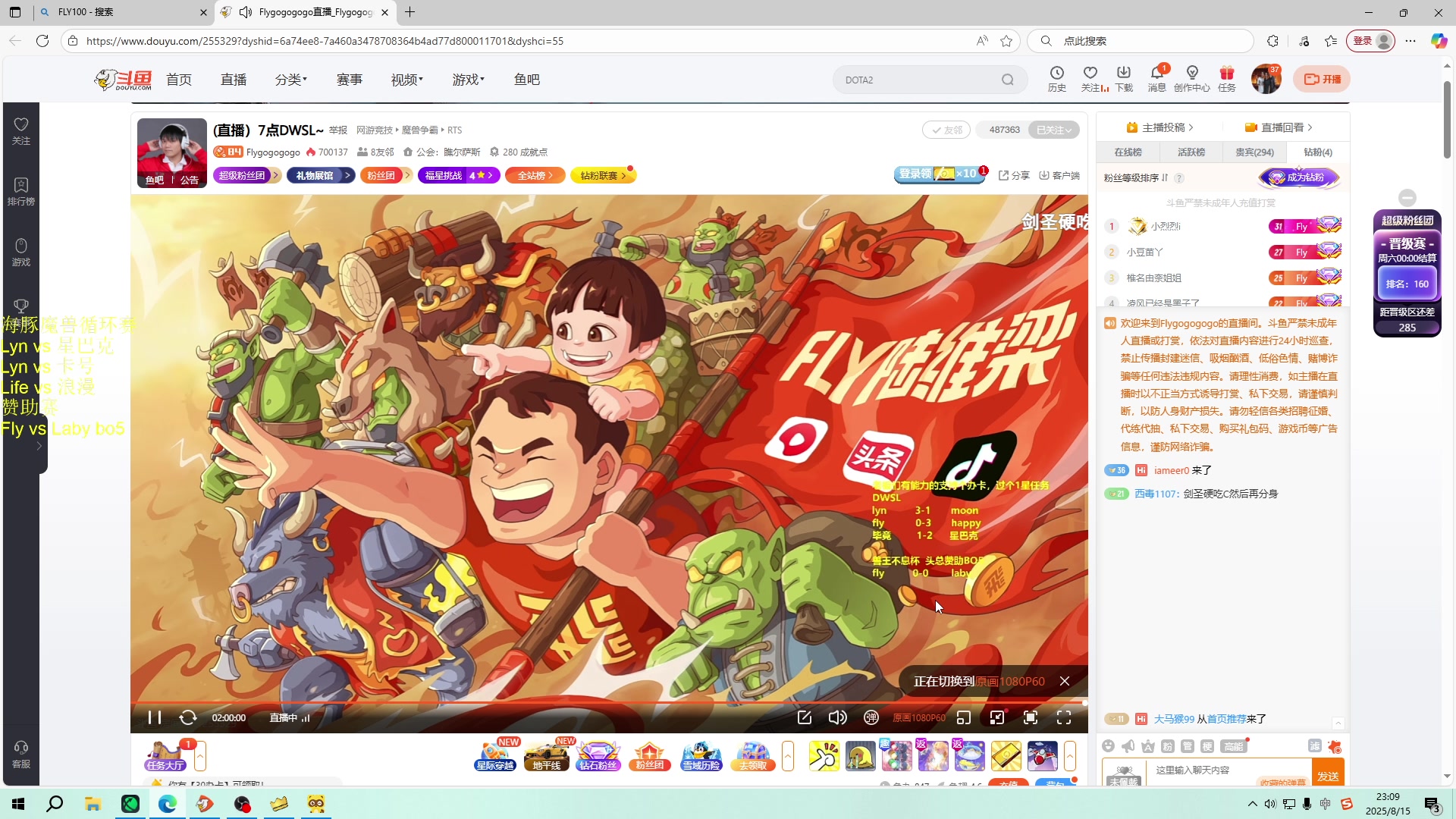This screenshot has height=819, width=1456.
Task: Toggle web page fullscreen mode
Action: point(1031,717)
